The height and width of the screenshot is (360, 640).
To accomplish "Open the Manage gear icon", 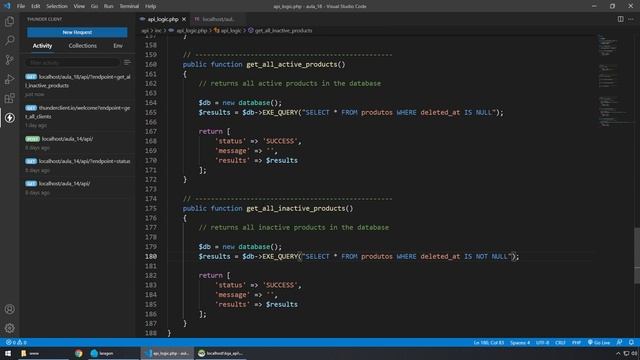I will [x=9, y=328].
